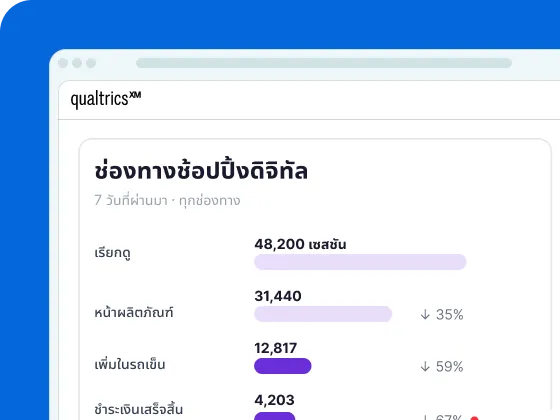Viewport: 560px width, 420px height.
Task: Open the 7 วันที่ผ่านมา date filter text
Action: [x=131, y=200]
